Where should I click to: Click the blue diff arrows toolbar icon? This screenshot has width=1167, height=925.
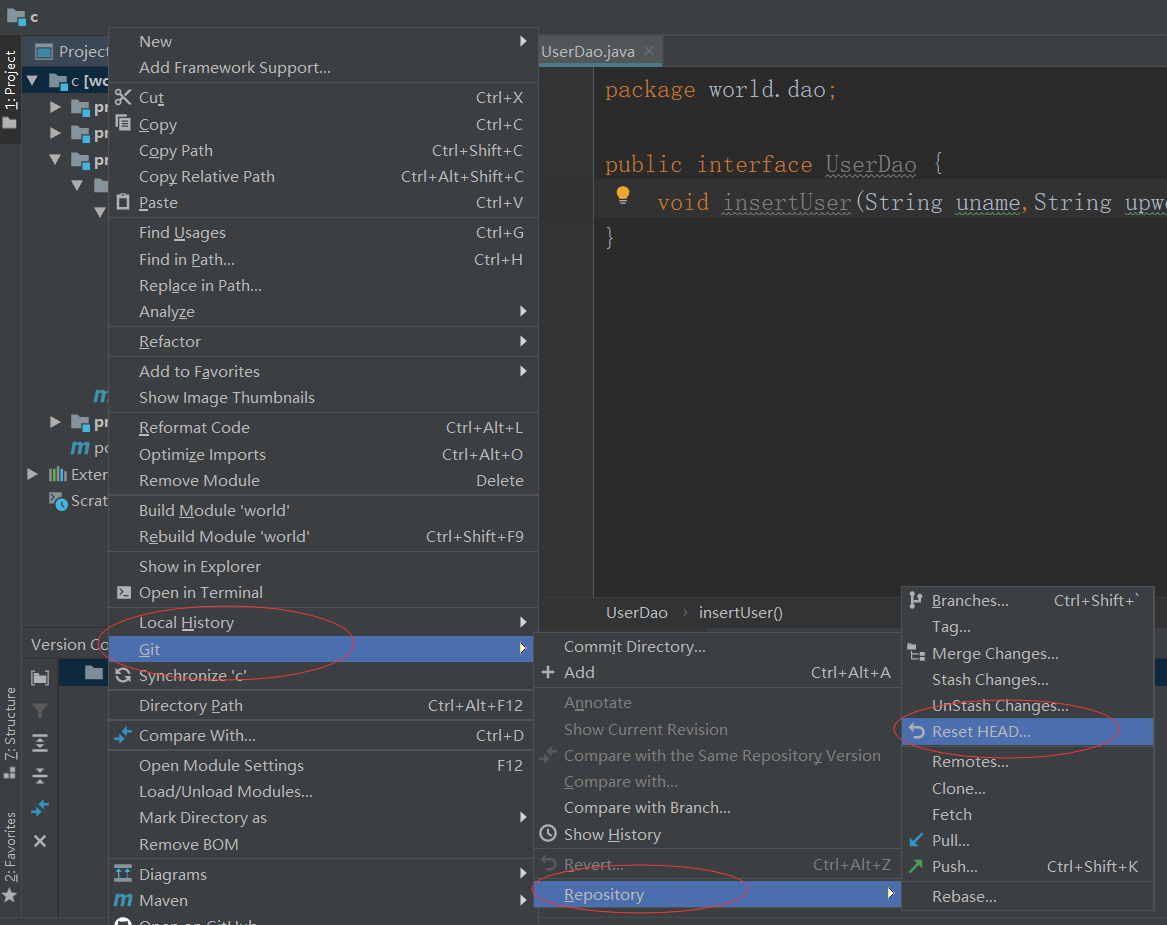[40, 807]
